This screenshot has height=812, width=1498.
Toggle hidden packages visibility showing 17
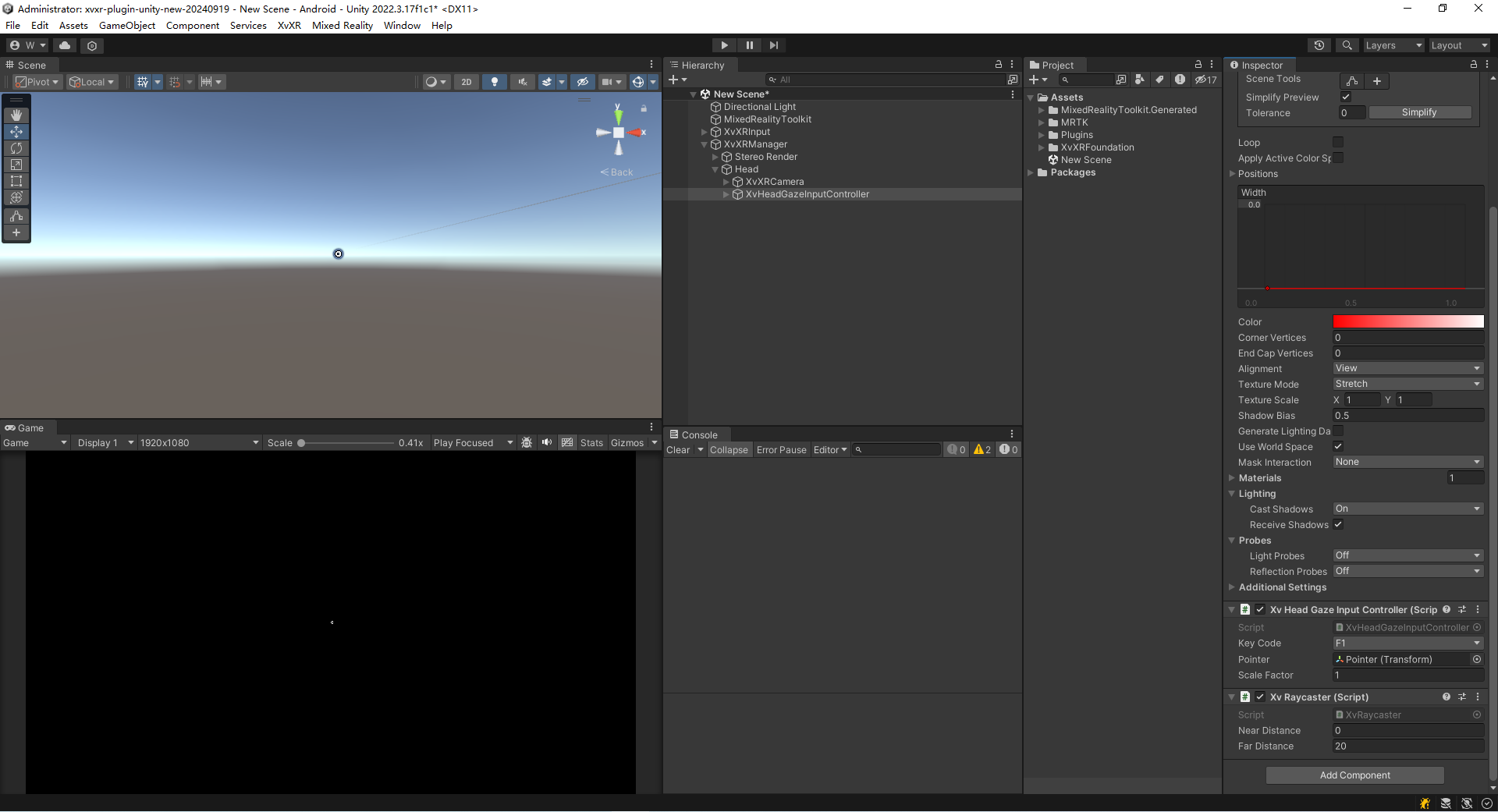(x=1206, y=80)
